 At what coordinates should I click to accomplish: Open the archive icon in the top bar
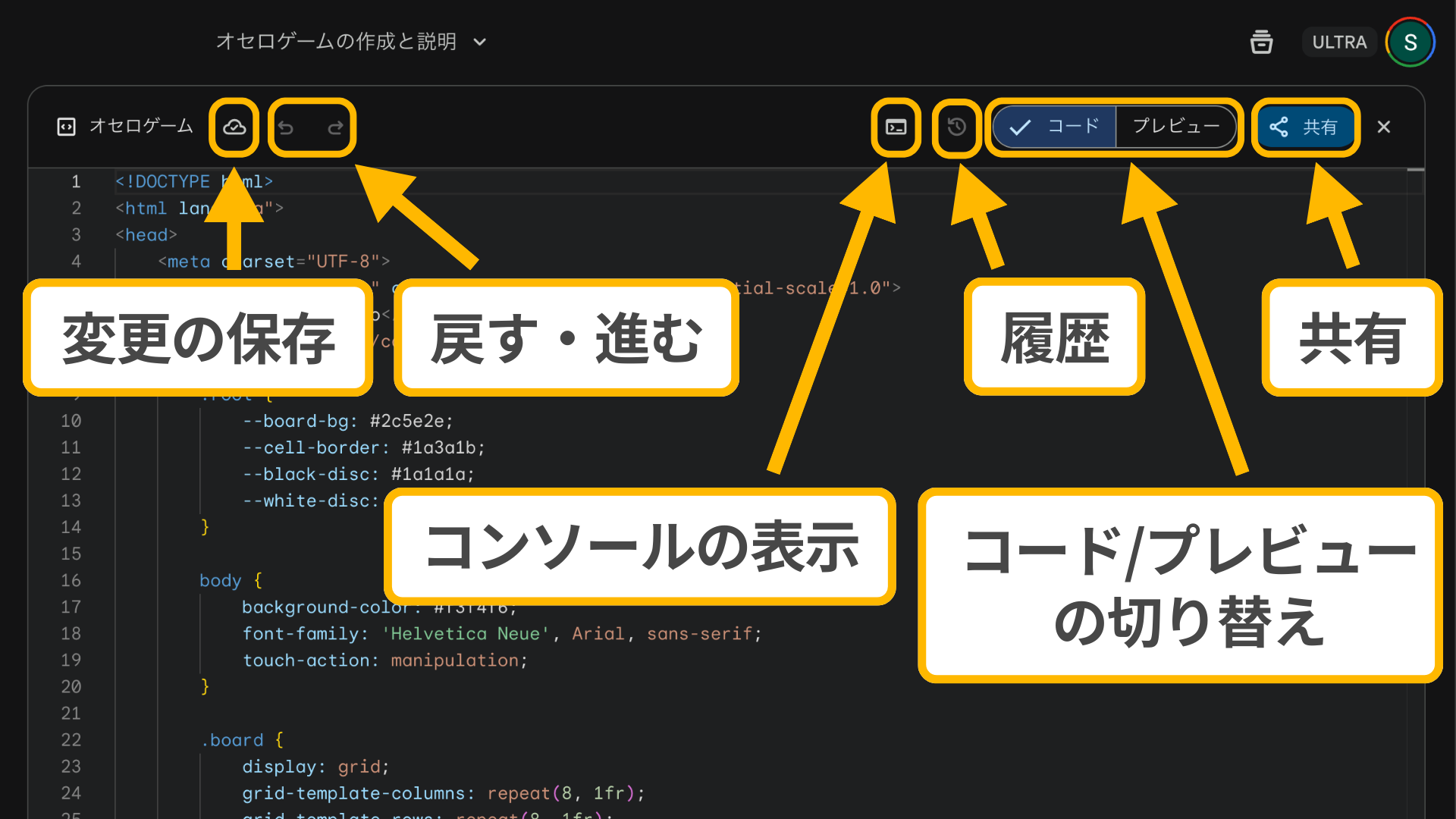coord(1261,42)
